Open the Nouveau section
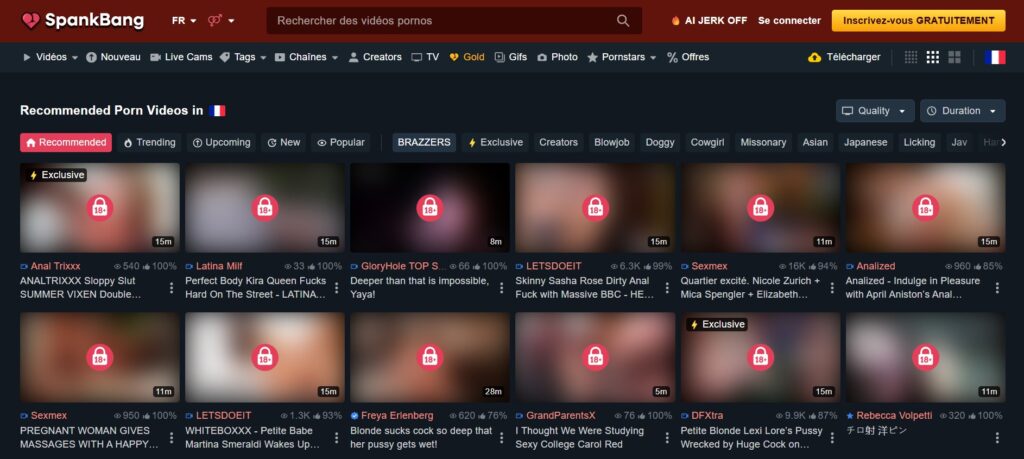Screen dimensions: 1024x459 [x=113, y=57]
